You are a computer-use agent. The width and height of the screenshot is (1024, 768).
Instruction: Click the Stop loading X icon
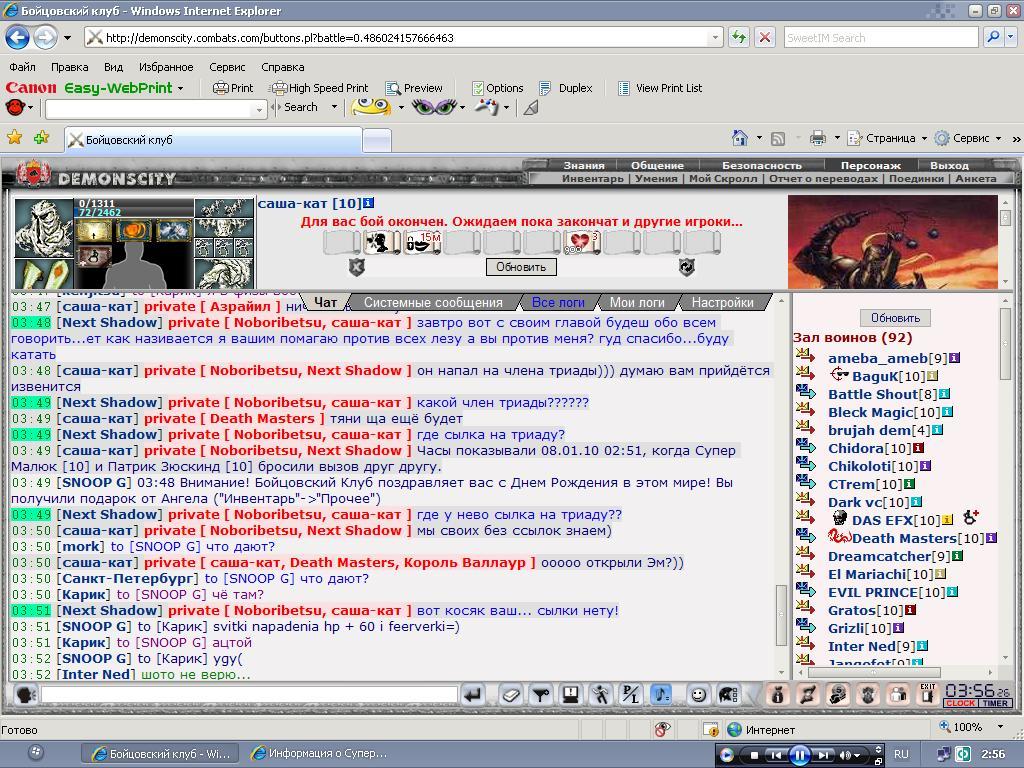click(x=764, y=37)
